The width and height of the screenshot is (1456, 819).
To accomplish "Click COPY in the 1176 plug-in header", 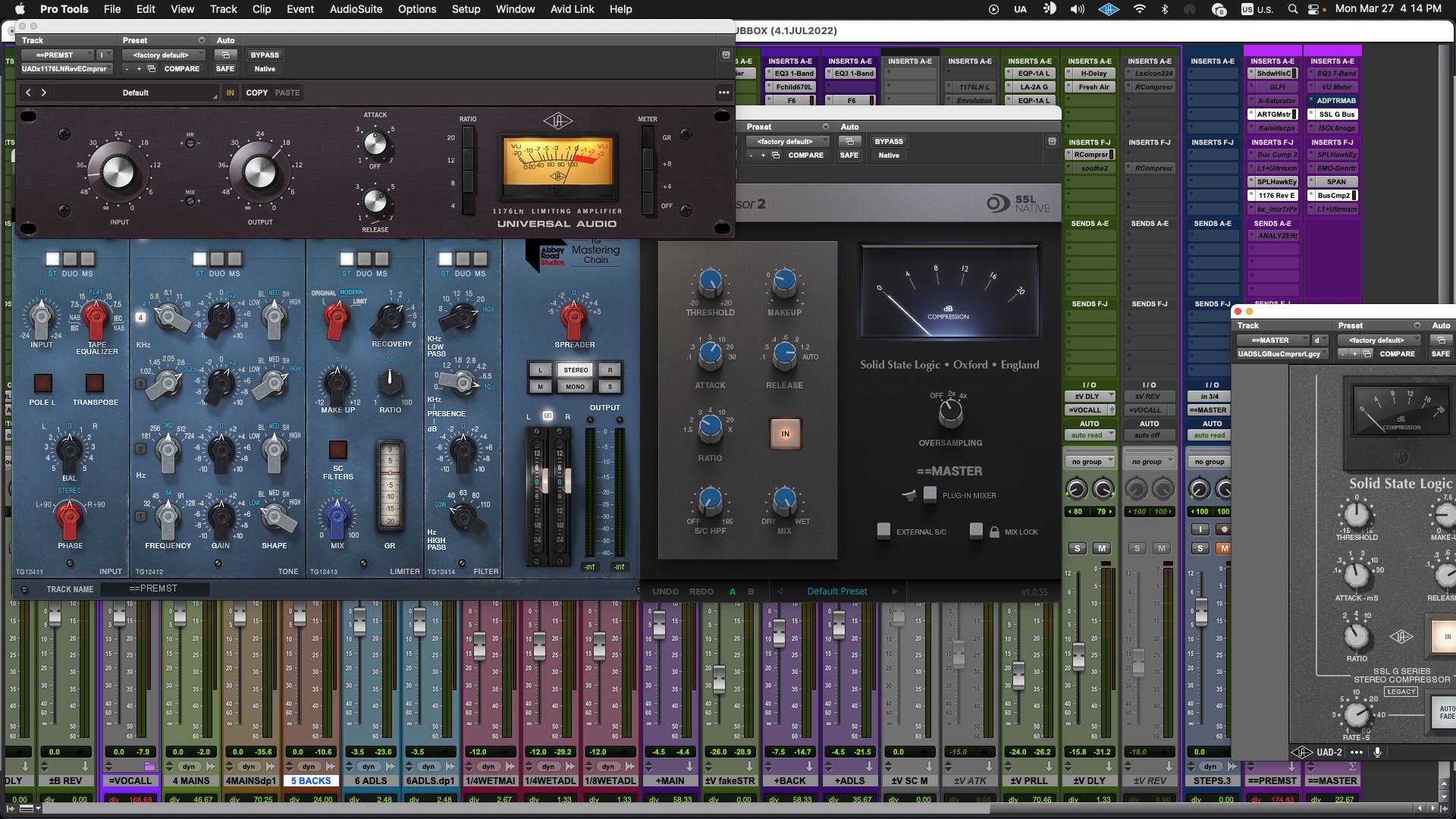I will (x=257, y=93).
